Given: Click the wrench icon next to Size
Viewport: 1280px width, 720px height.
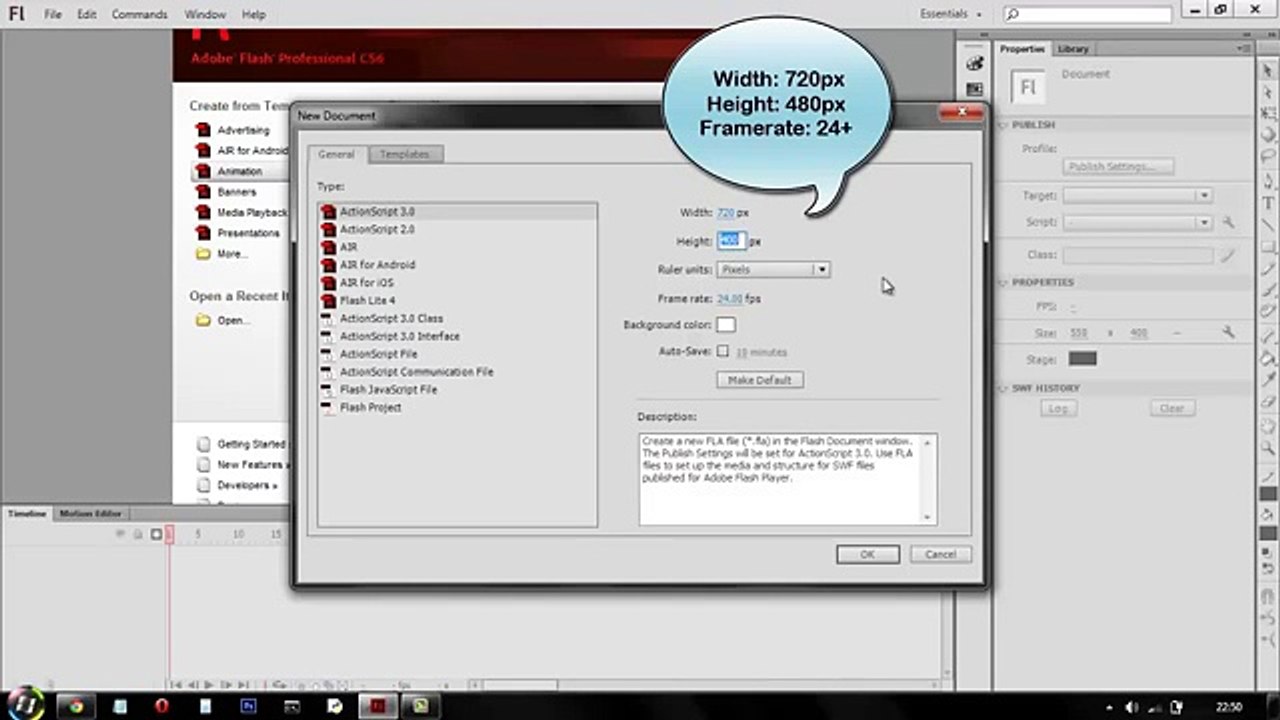Looking at the screenshot, I should click(1228, 332).
